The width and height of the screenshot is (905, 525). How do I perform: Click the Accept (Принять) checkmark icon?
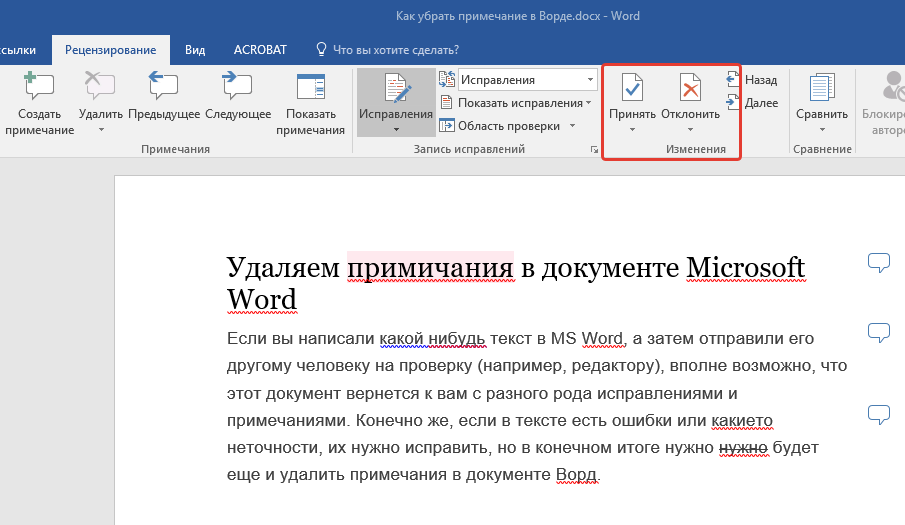(632, 90)
